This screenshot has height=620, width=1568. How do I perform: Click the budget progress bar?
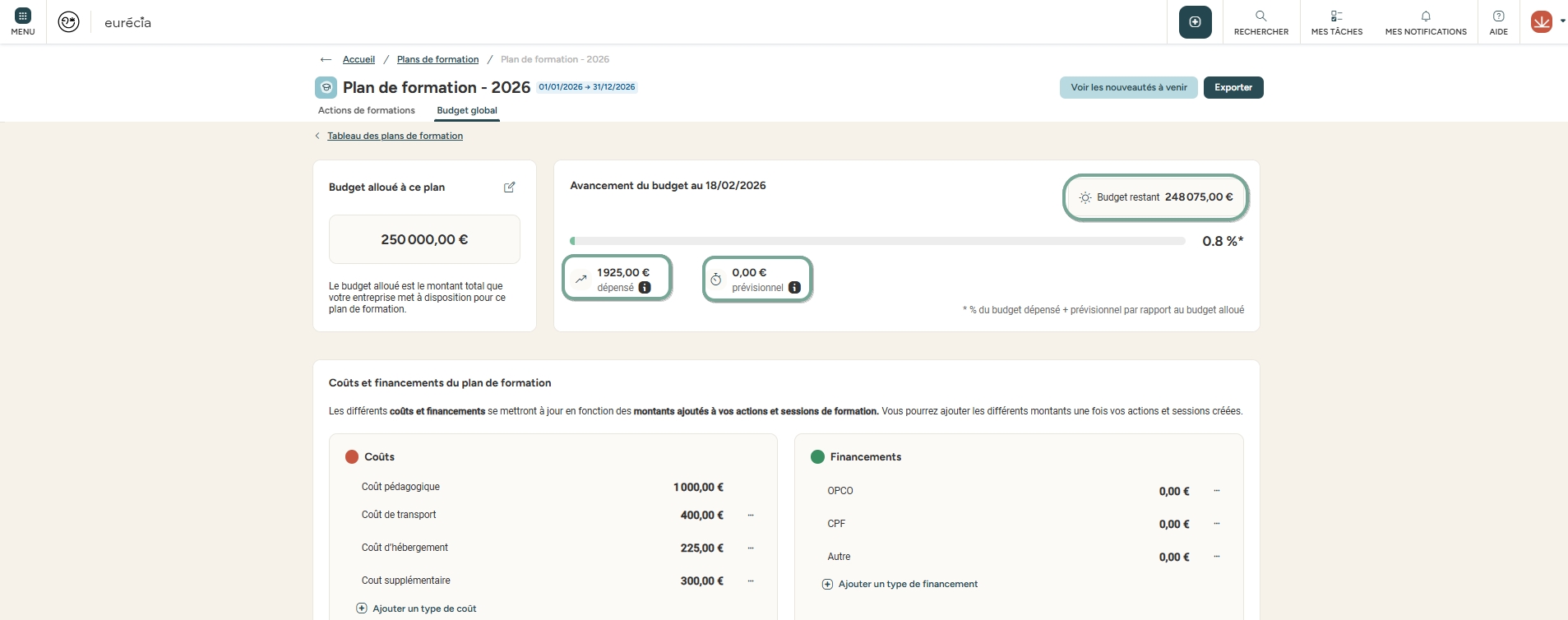pos(877,242)
